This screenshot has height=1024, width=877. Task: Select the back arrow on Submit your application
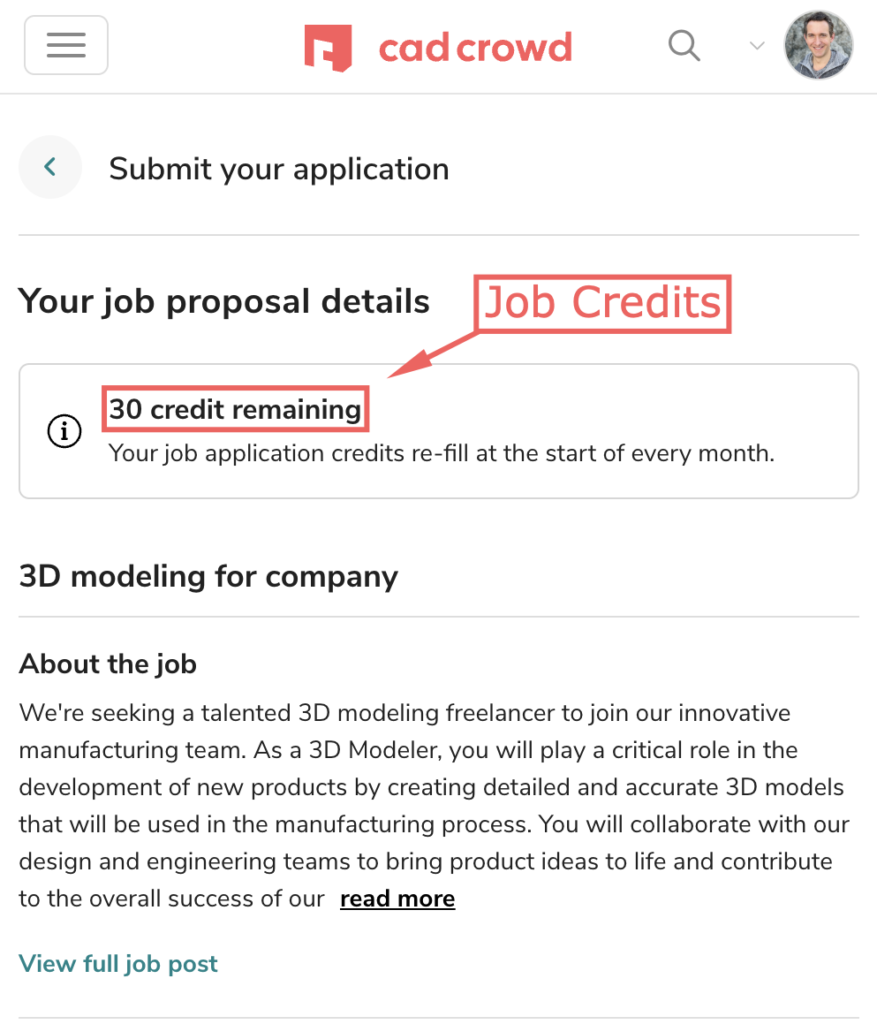click(x=50, y=167)
